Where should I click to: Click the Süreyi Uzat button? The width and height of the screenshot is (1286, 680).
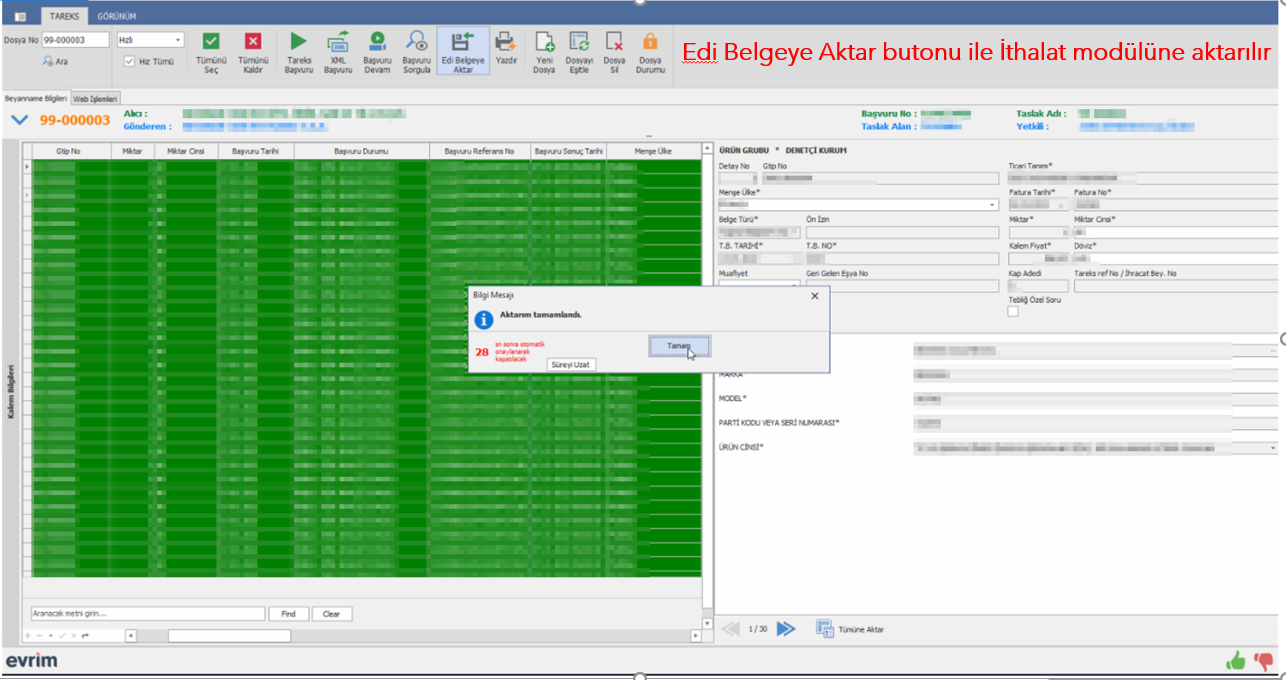point(571,364)
